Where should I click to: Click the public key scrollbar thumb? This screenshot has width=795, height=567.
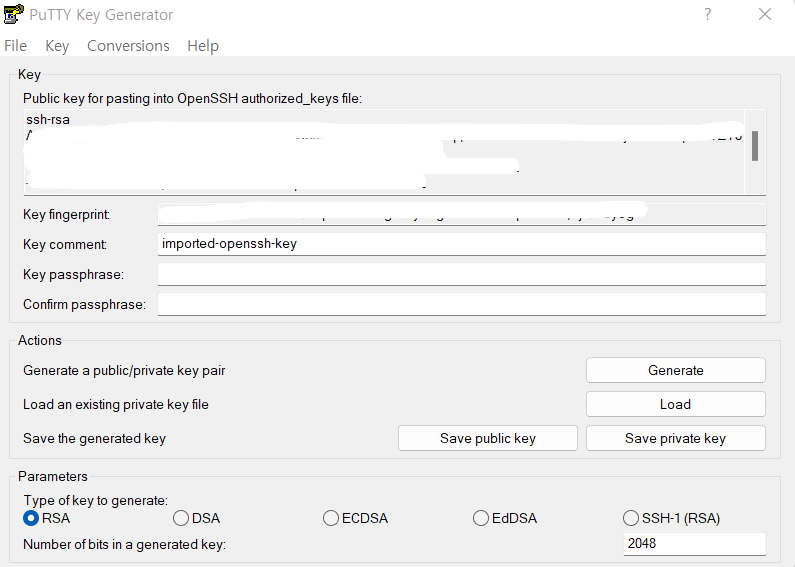[x=754, y=146]
